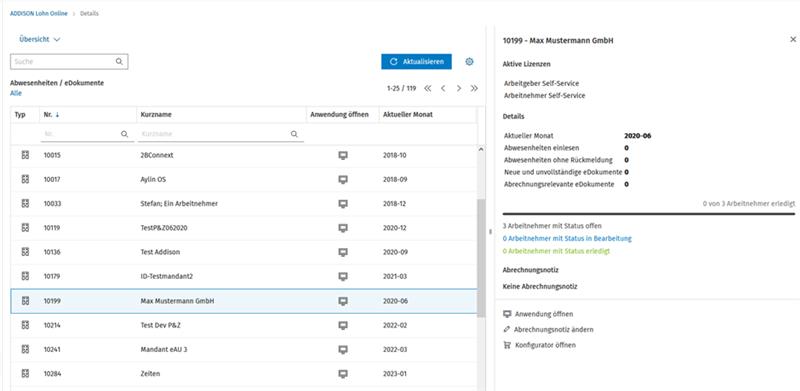Click '0 Arbeitnehmer mit Status erledigt'
The height and width of the screenshot is (391, 800).
pos(556,251)
